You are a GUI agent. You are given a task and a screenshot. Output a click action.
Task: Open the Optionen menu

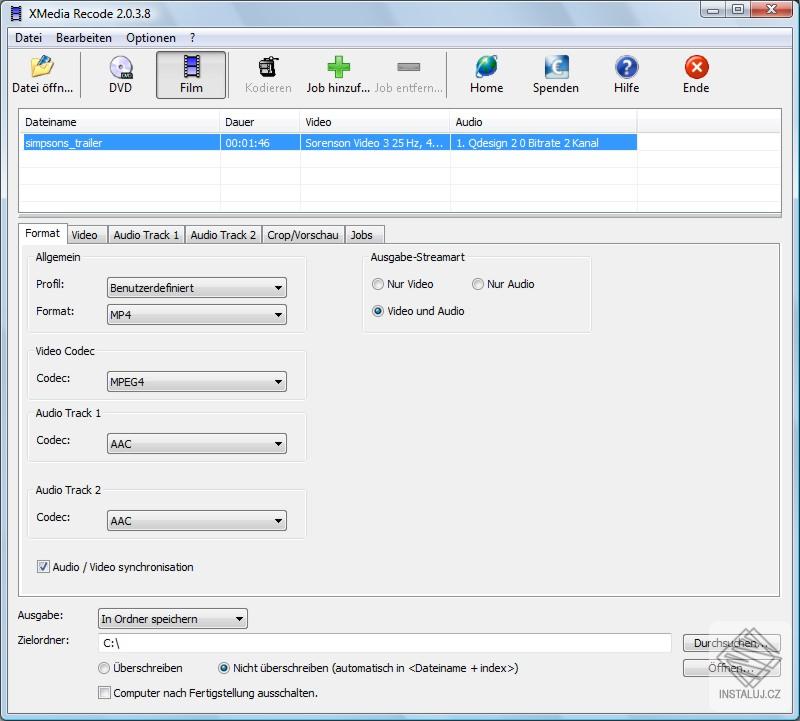(x=150, y=38)
